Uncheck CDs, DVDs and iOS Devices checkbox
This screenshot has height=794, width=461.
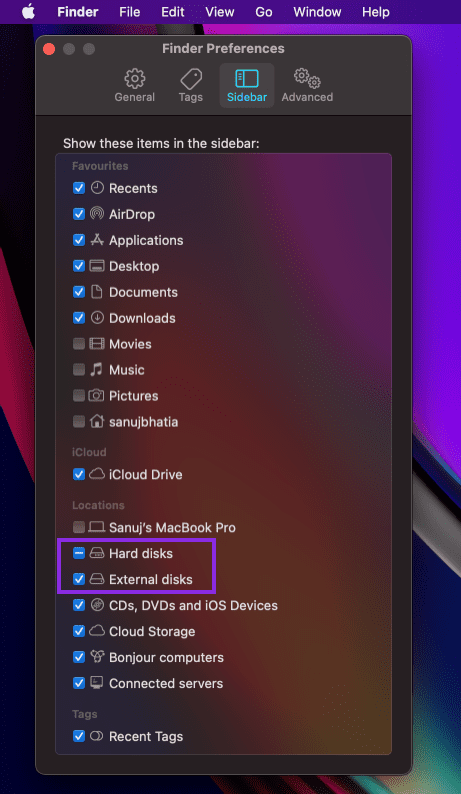tap(79, 605)
